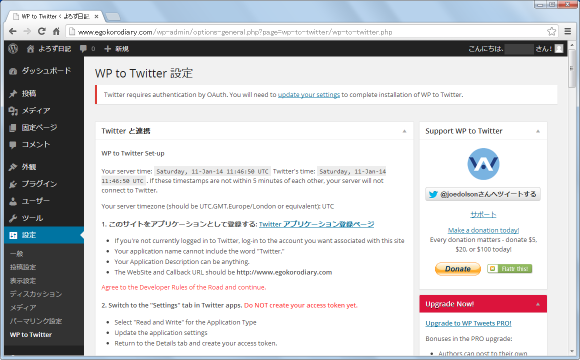Bookmark this page with the star icon
Viewport: 580px width, 360px height.
pos(552,31)
